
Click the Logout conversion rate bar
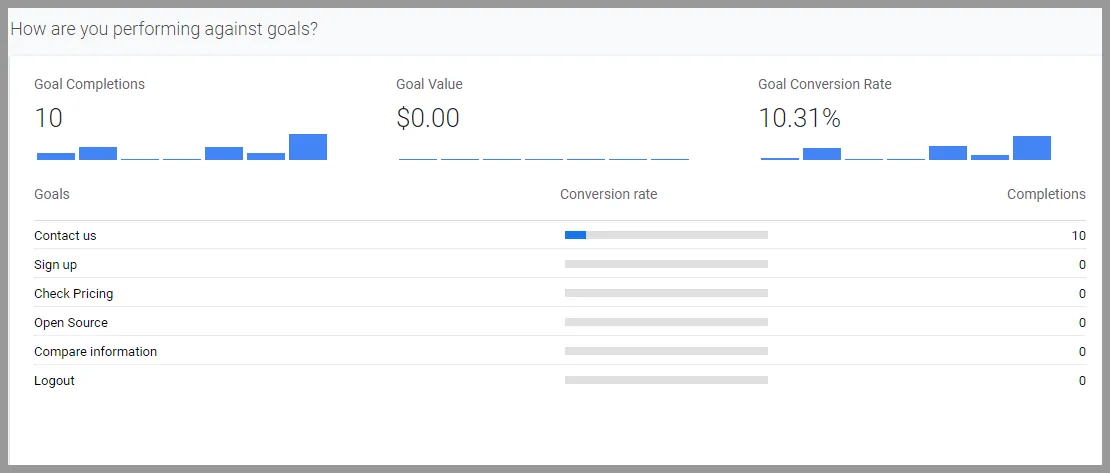click(666, 380)
